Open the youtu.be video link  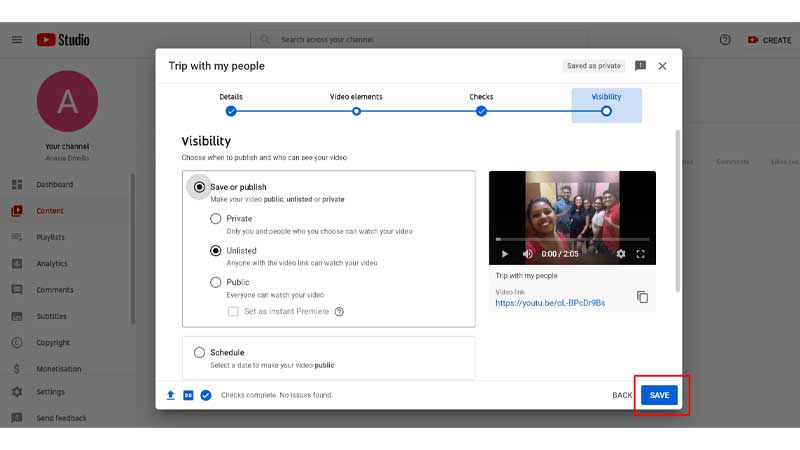(550, 303)
